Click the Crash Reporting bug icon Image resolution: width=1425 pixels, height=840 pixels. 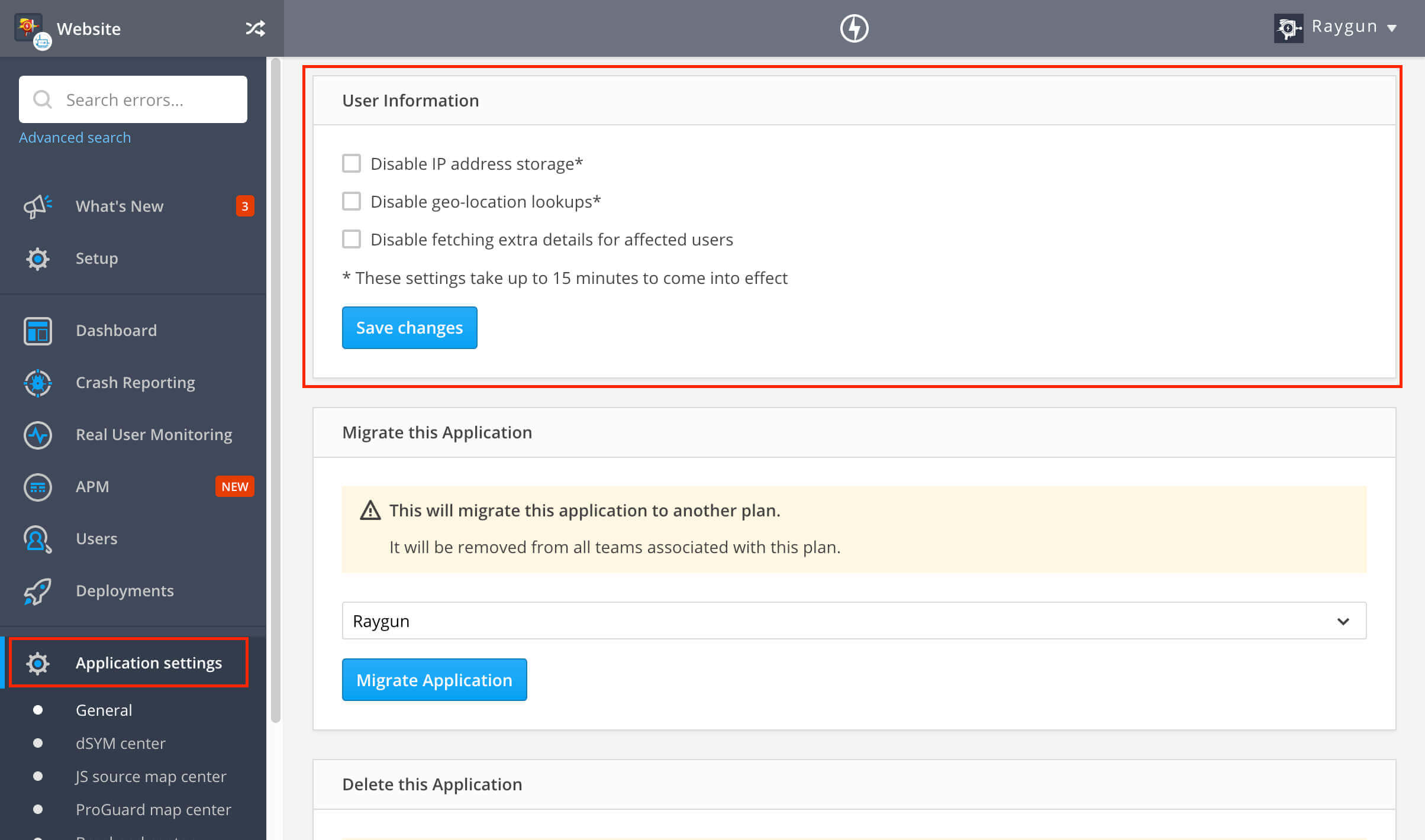[x=38, y=383]
